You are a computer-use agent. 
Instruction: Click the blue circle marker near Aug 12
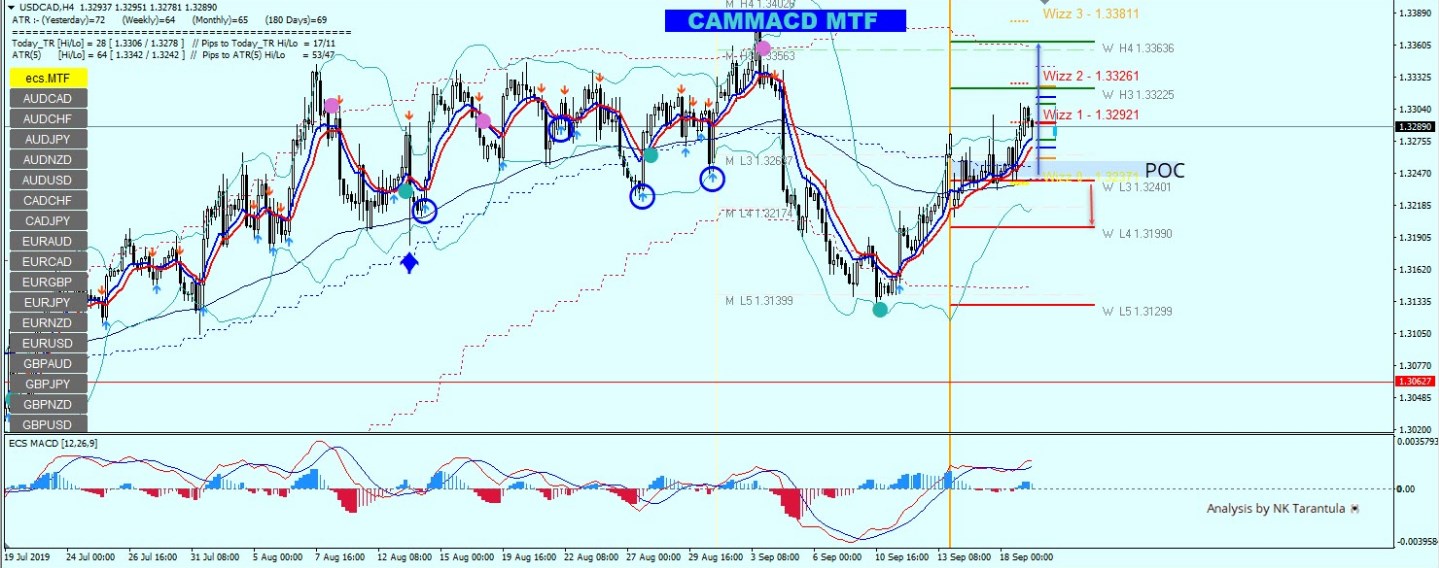coord(425,210)
